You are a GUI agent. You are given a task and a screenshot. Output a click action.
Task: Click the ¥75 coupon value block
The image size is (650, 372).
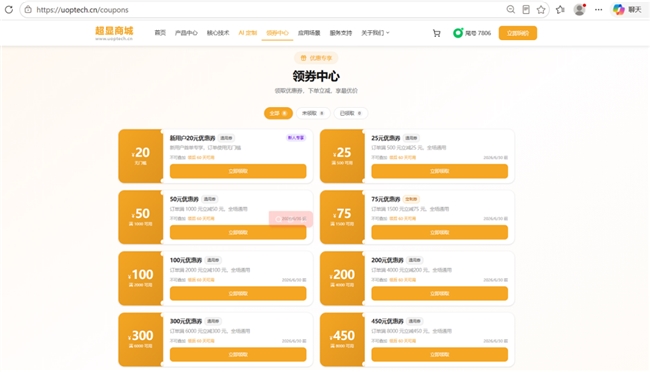(342, 217)
